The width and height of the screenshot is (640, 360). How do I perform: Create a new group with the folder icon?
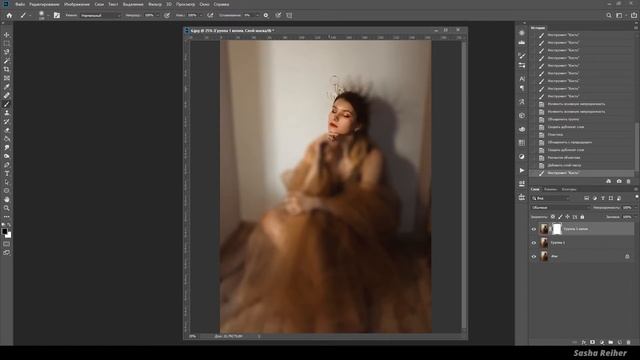coord(611,342)
